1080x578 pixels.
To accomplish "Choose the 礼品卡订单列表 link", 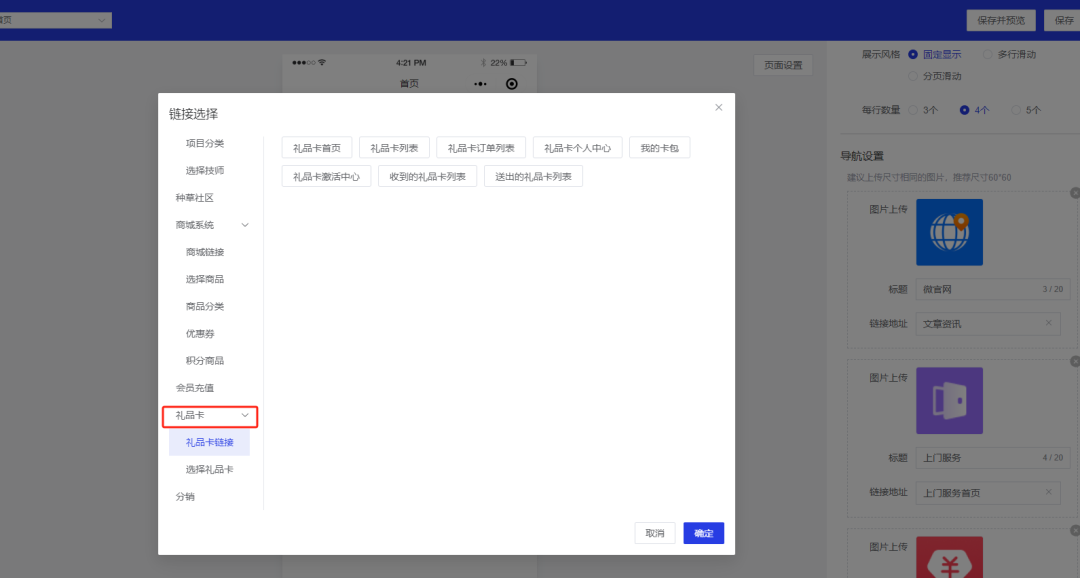I will point(481,148).
